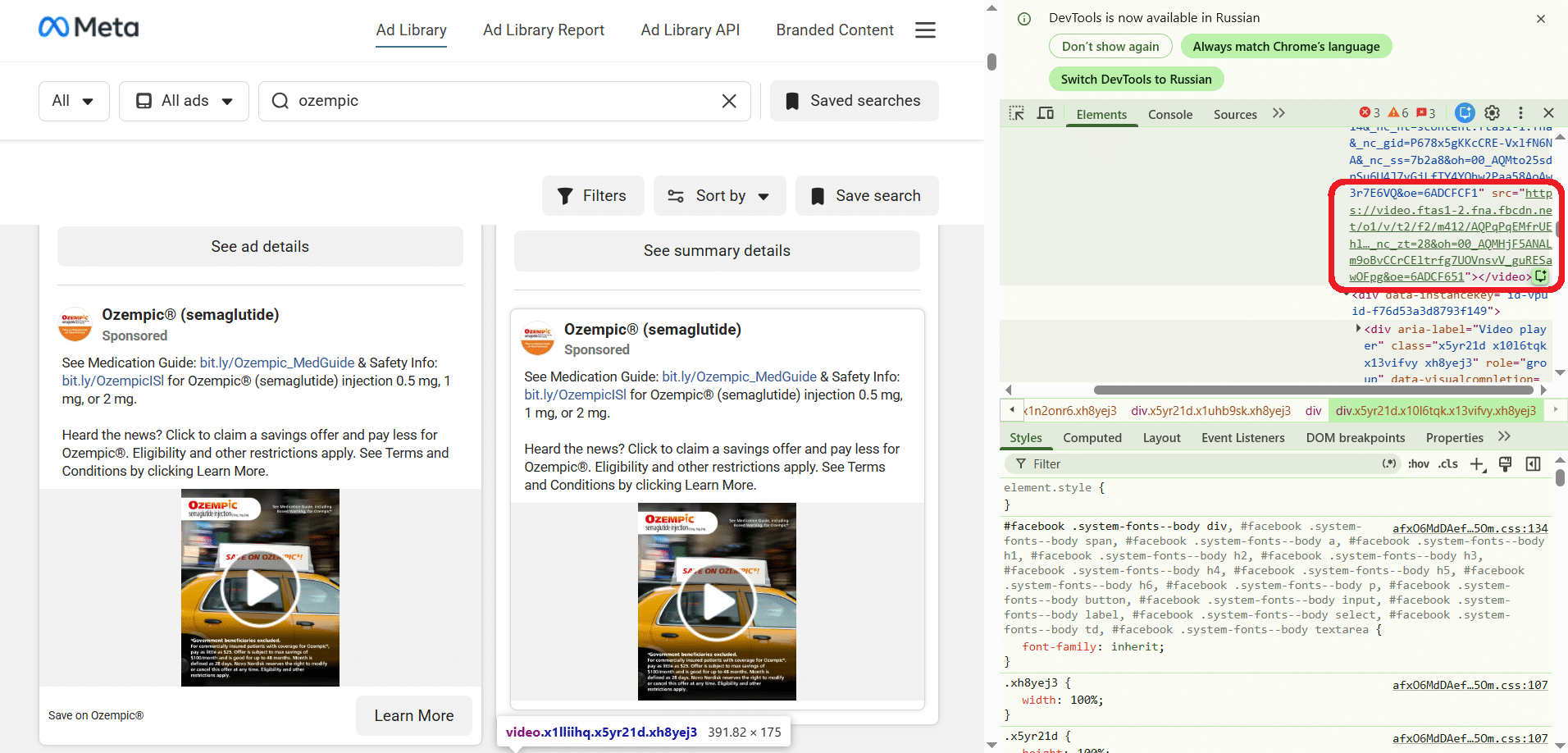Click the ozempic search input field
Viewport: 1568px width, 753px height.
click(x=504, y=101)
